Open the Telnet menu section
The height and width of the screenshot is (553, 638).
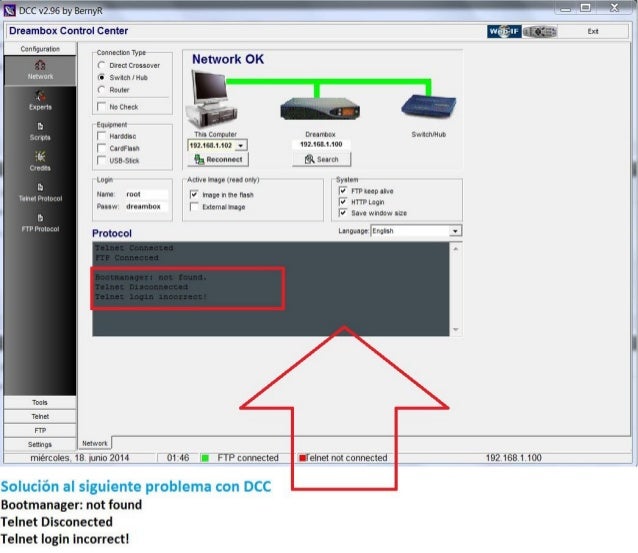point(40,416)
